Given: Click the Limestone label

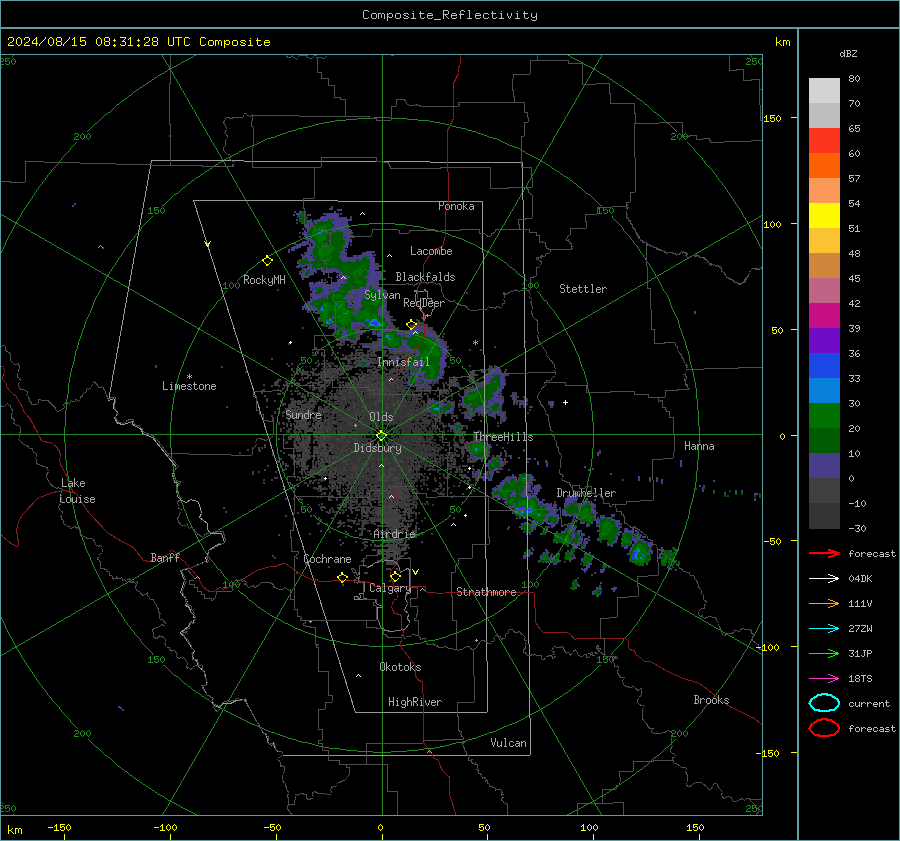Looking at the screenshot, I should [x=189, y=386].
